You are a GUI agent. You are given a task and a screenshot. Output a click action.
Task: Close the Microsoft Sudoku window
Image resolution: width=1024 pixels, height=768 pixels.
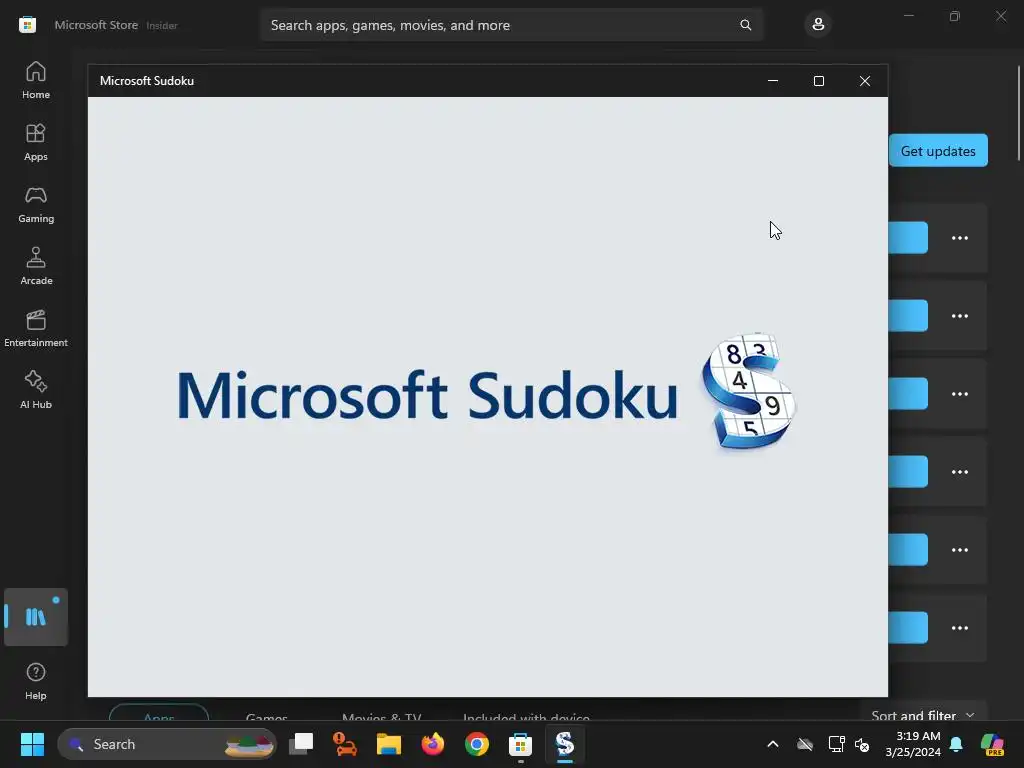865,81
